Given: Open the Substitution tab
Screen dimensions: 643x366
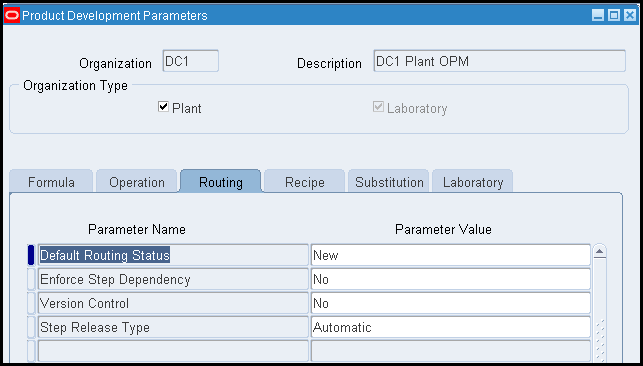Looking at the screenshot, I should [389, 182].
